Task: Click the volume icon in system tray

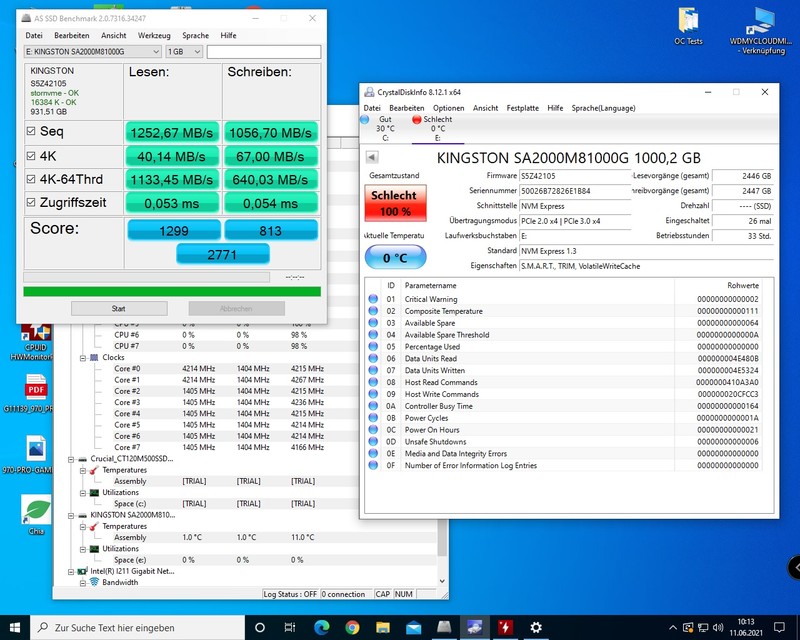Action: pyautogui.click(x=718, y=627)
